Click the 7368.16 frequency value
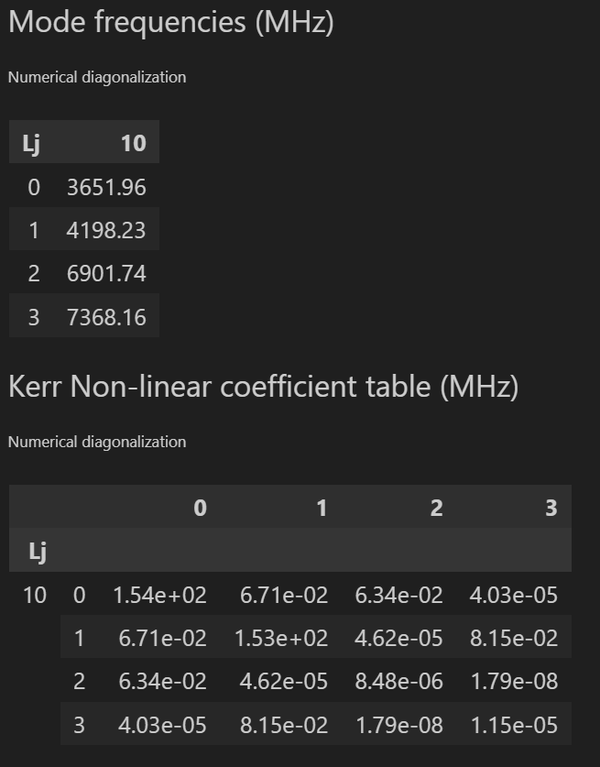600x767 pixels. tap(113, 317)
